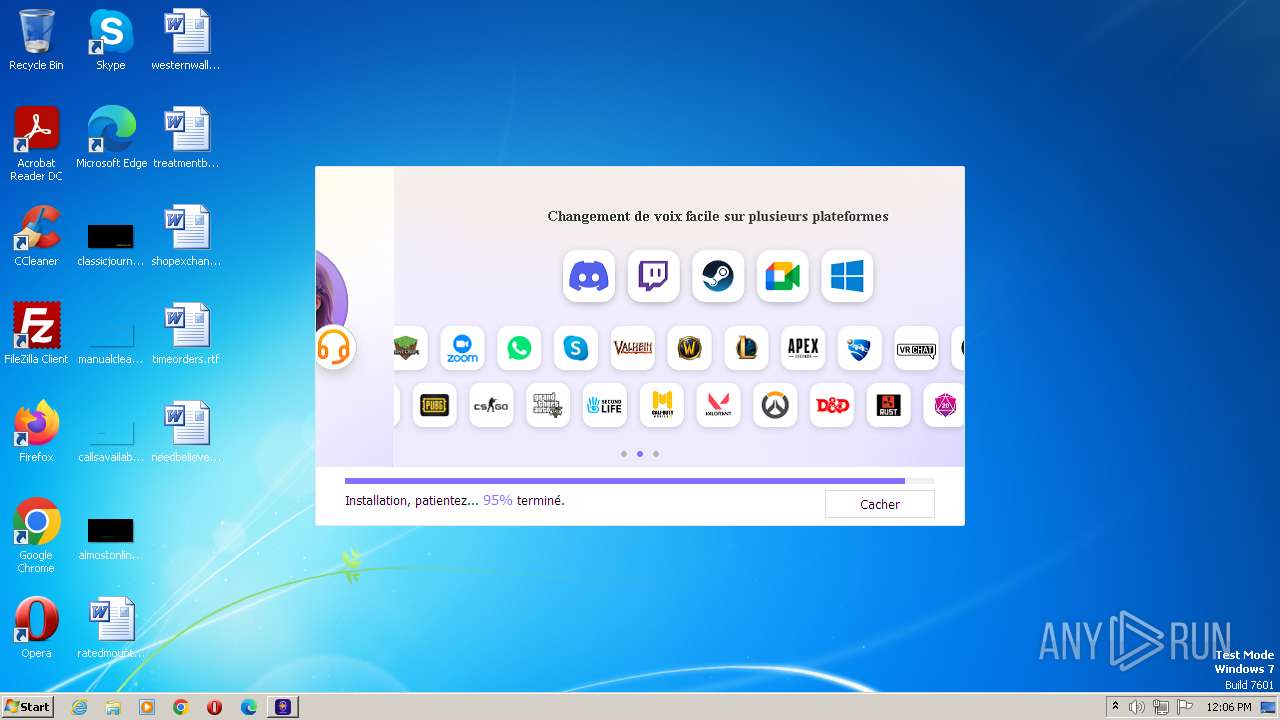The width and height of the screenshot is (1280, 720).
Task: Click the orange headset icon
Action: 335,348
